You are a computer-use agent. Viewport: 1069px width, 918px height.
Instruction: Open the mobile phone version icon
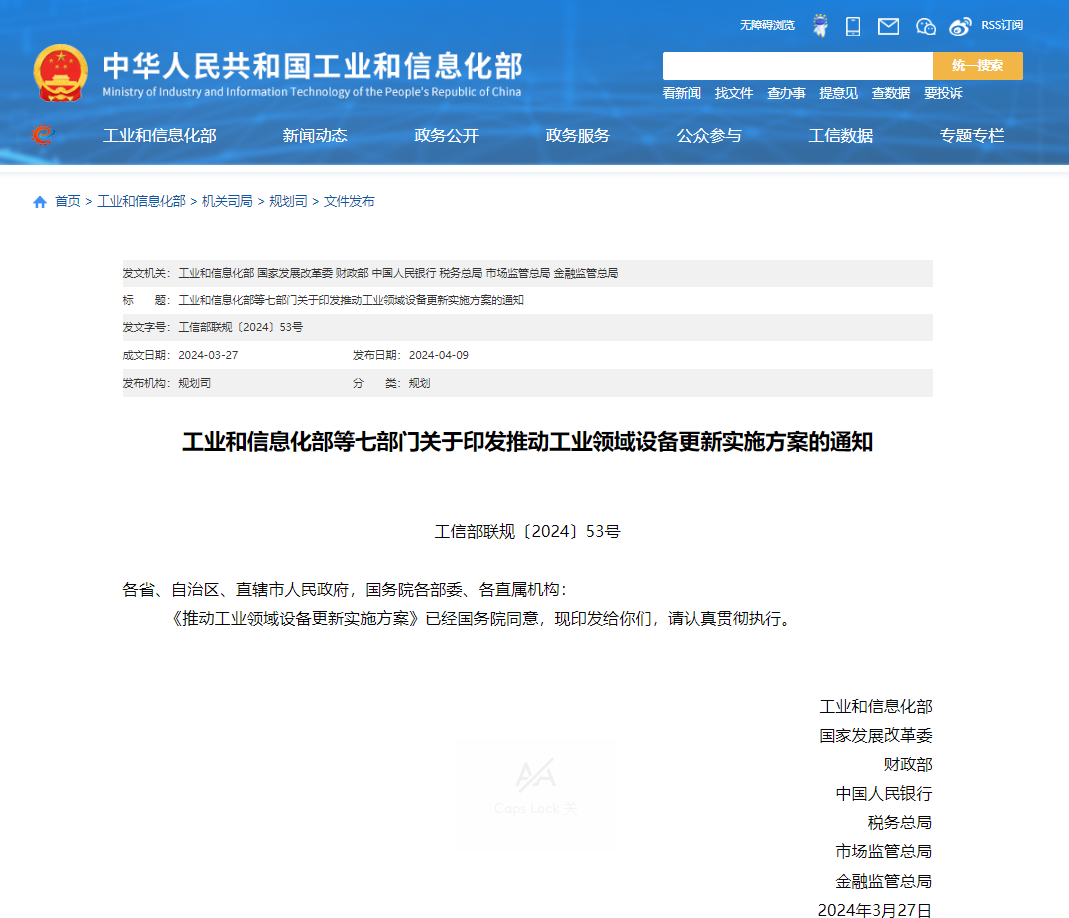coord(853,26)
